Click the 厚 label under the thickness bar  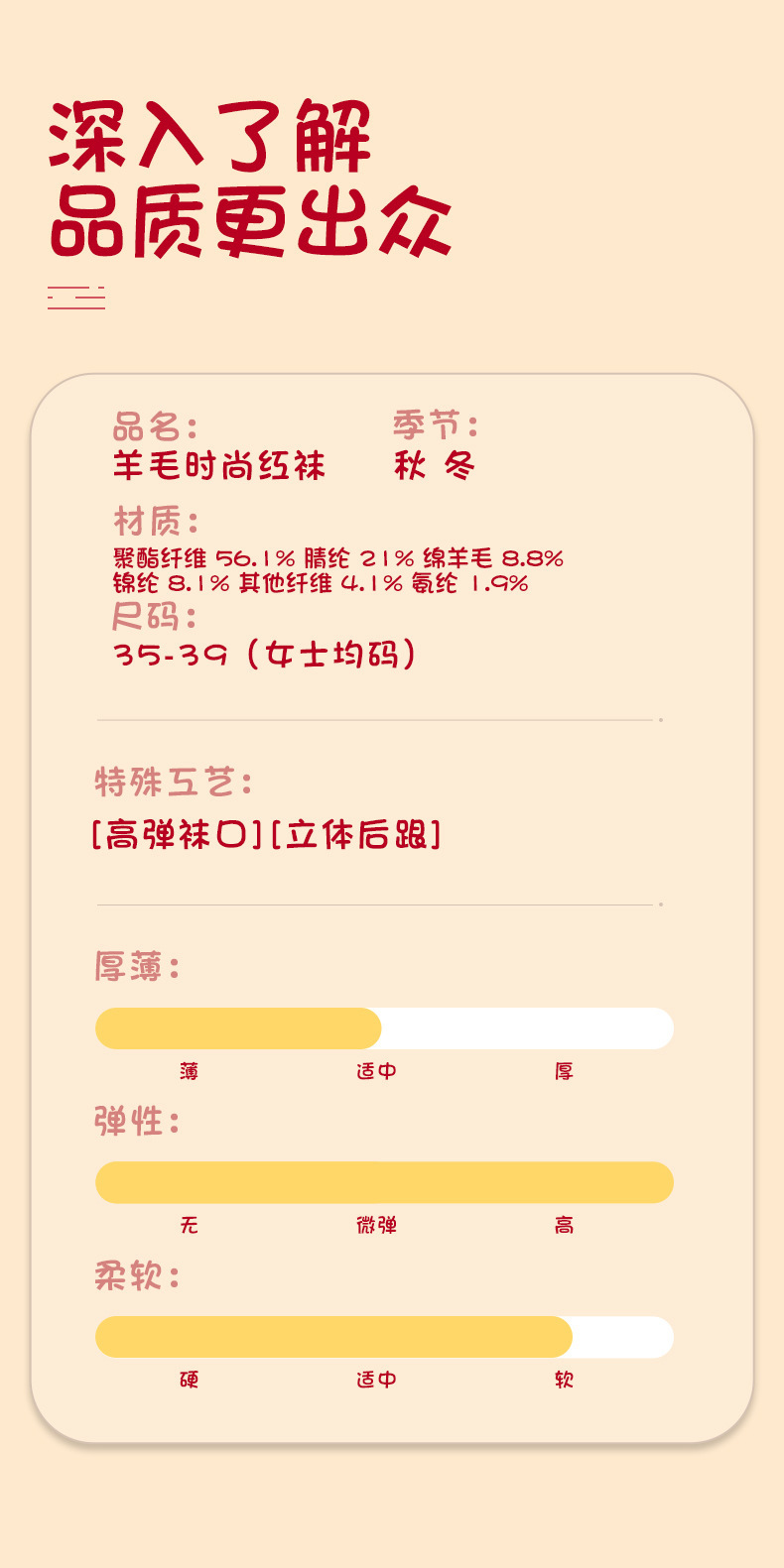coord(564,1071)
